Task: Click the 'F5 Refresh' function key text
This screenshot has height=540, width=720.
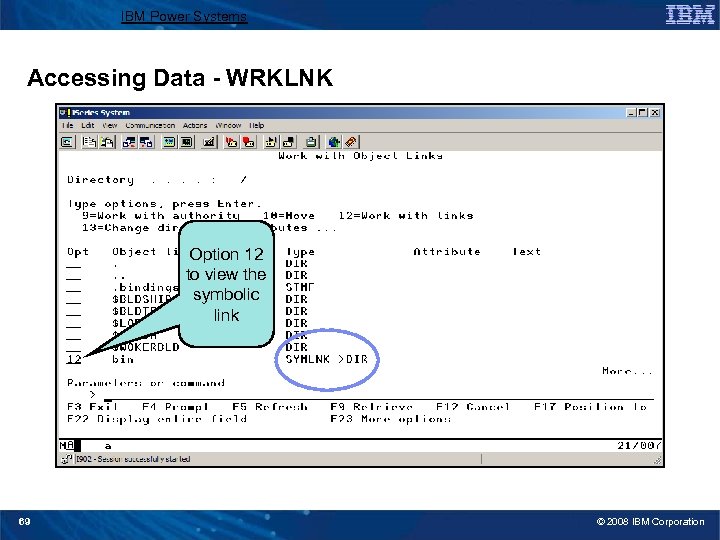Action: click(270, 407)
